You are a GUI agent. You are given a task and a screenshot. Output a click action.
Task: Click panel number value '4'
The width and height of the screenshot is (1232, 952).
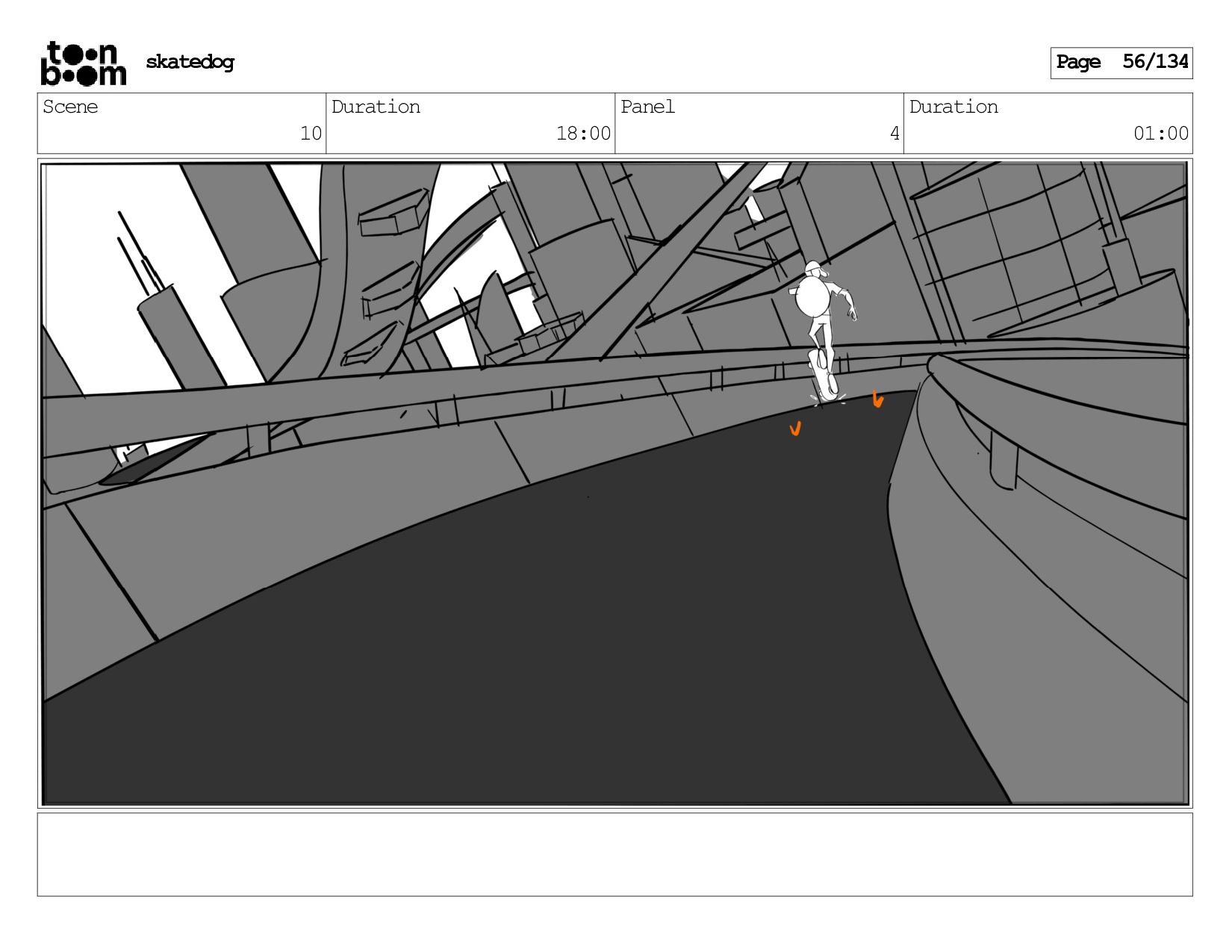(894, 134)
